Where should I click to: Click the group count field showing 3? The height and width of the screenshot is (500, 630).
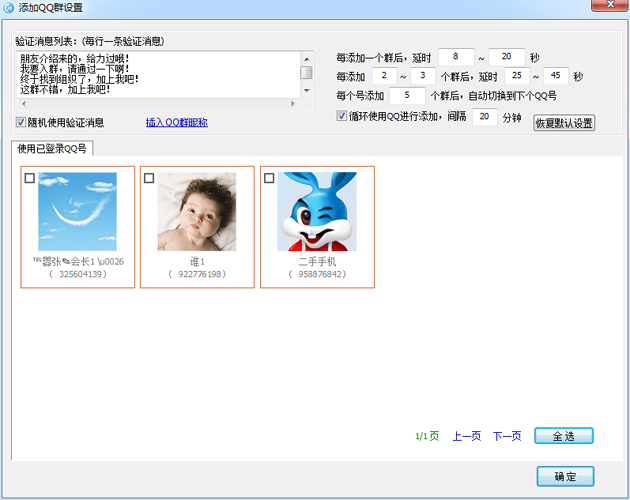(423, 76)
